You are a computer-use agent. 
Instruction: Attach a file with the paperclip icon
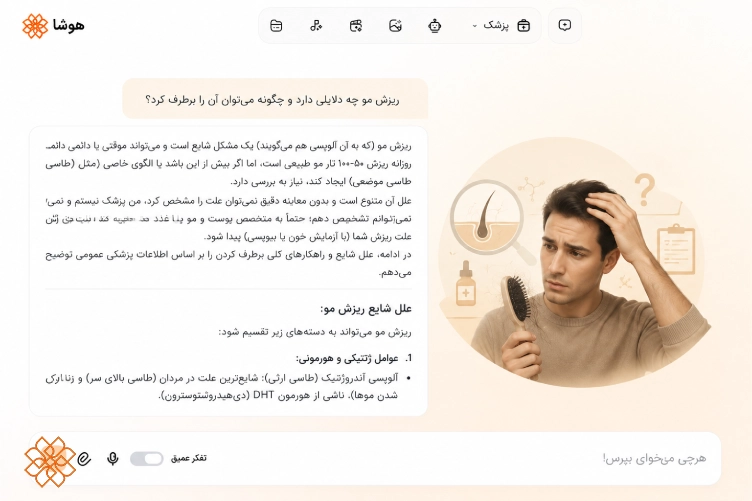(x=84, y=459)
